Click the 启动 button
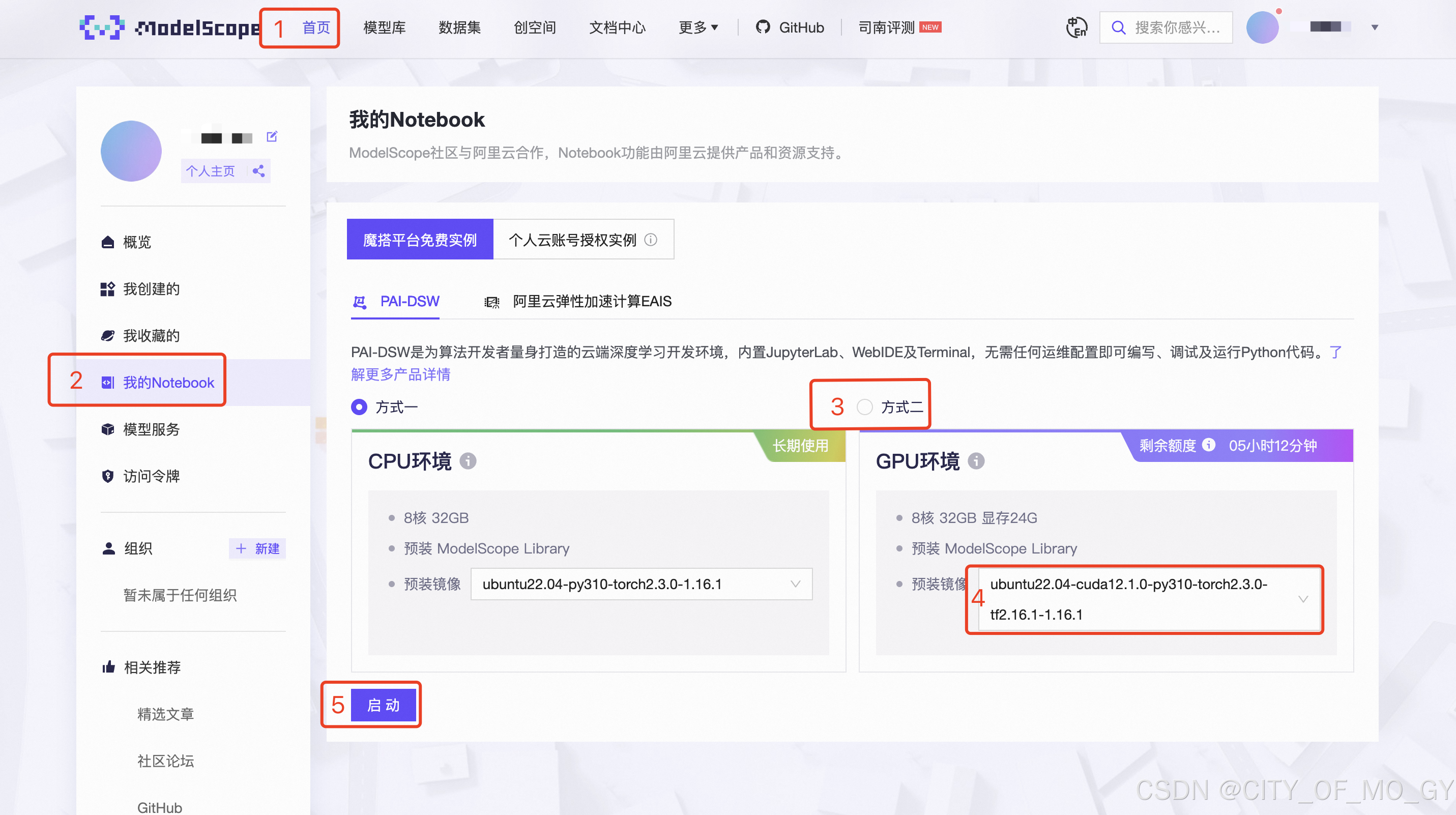 coord(384,705)
